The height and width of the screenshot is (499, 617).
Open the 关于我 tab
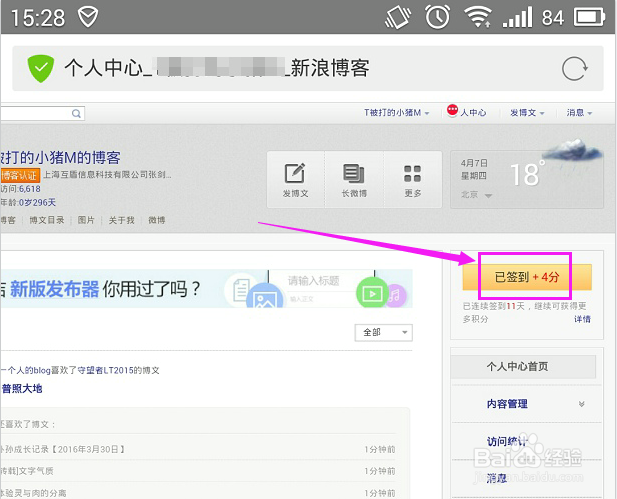(122, 220)
